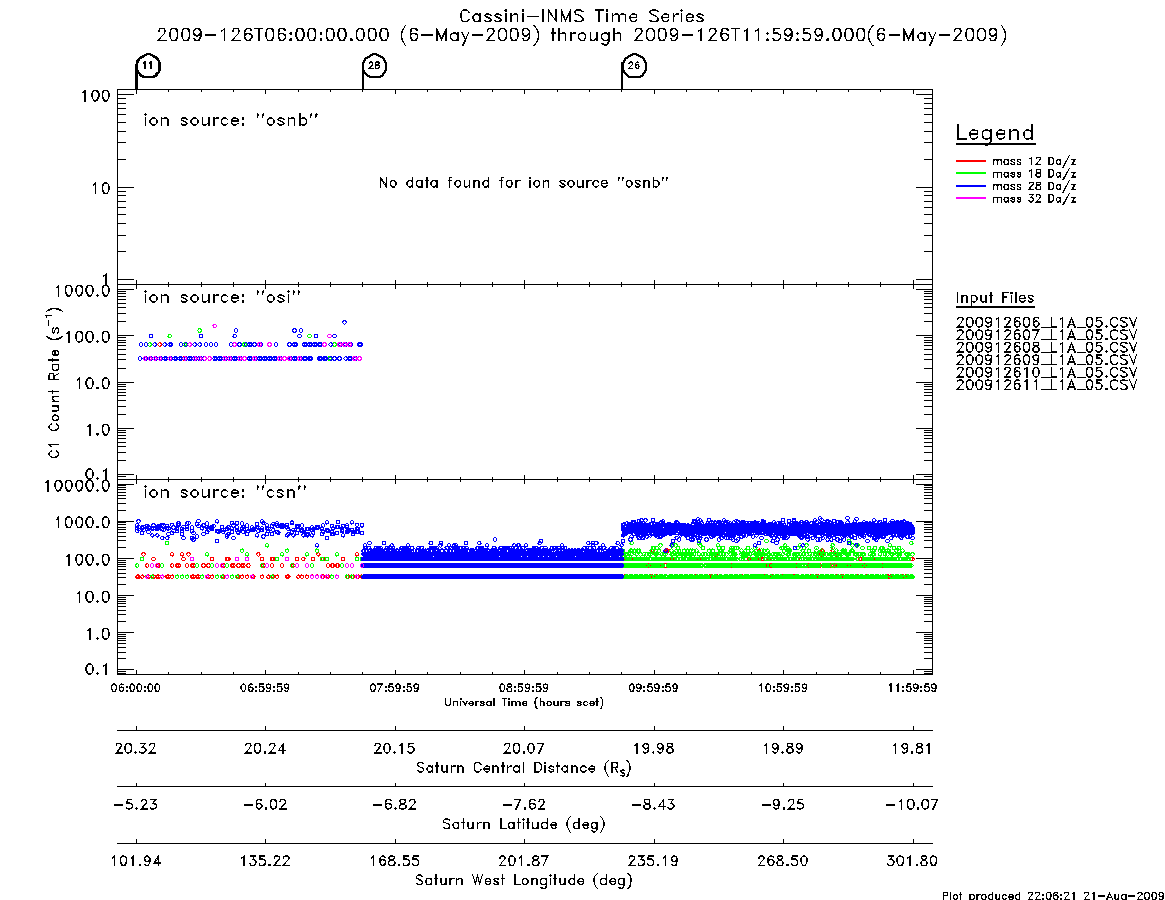Click the -5.23 latitude value
Viewport: 1165px width, 900px height.
click(x=135, y=805)
